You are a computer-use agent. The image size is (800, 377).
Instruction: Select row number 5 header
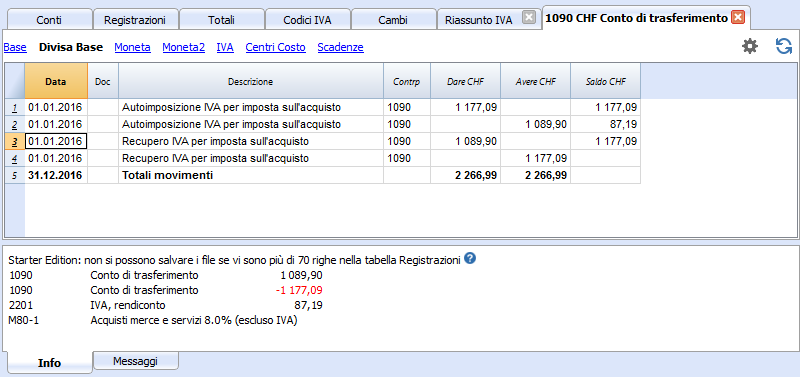[x=15, y=175]
